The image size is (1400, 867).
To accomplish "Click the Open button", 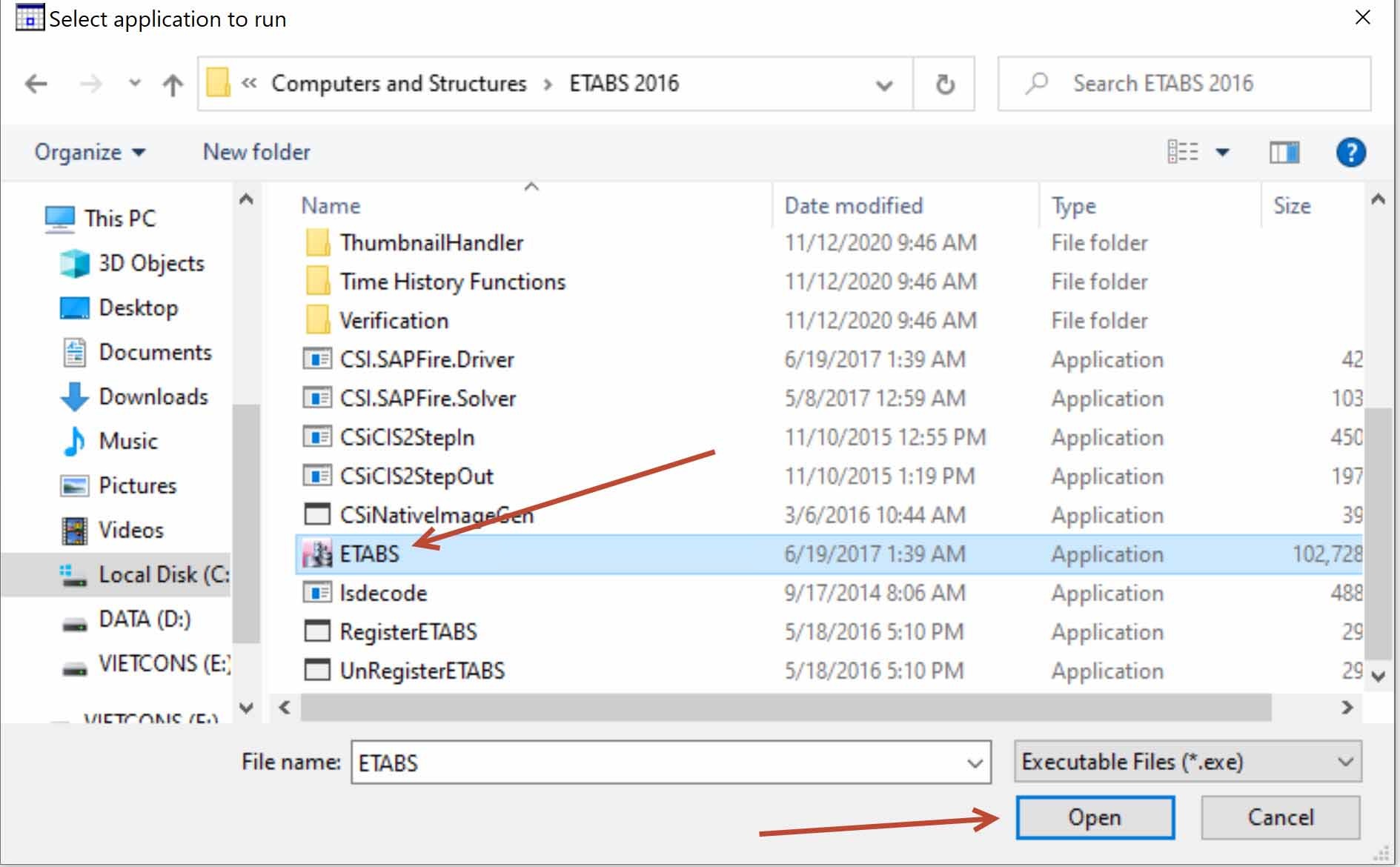I will (1095, 817).
